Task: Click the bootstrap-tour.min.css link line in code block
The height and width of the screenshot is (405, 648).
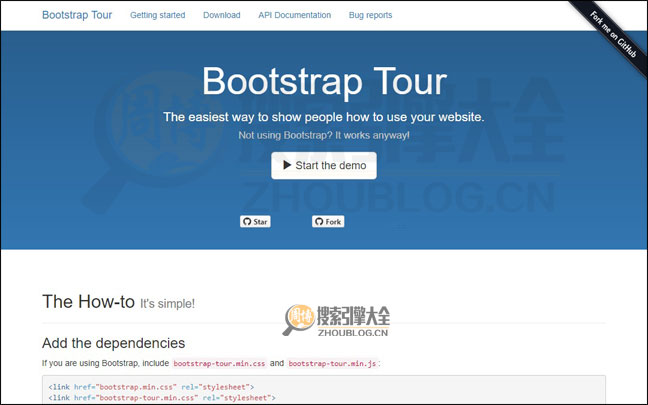Action: click(x=162, y=398)
